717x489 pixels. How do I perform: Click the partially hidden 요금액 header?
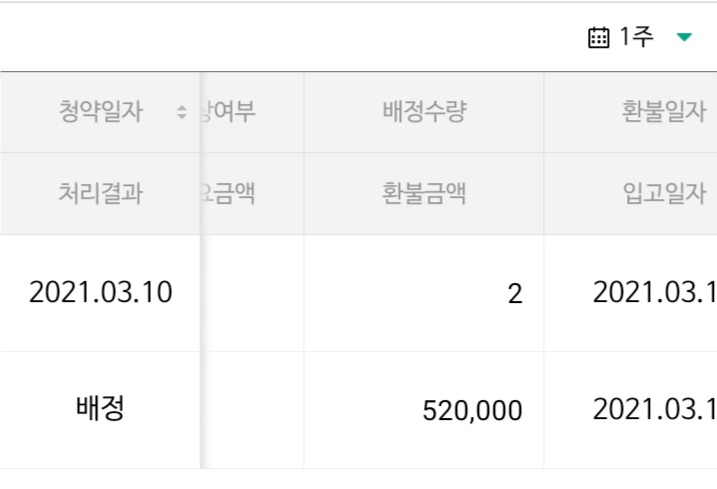[x=230, y=194]
